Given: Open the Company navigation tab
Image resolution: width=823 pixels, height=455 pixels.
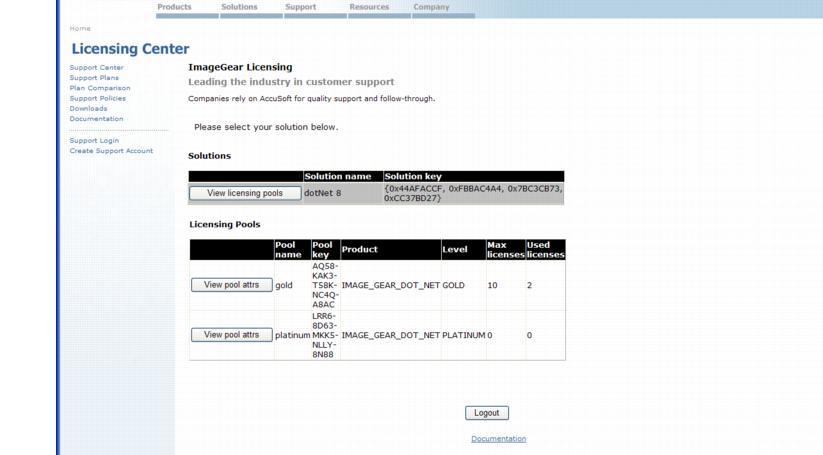Looking at the screenshot, I should click(431, 7).
